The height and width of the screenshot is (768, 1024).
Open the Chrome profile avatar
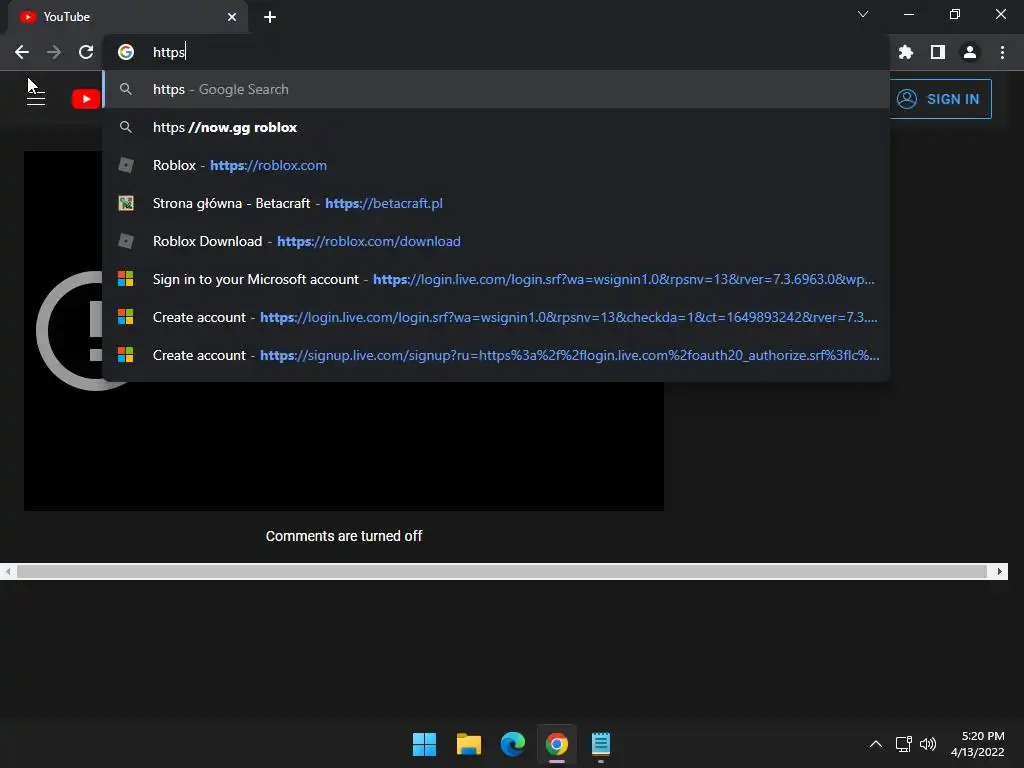(x=970, y=52)
